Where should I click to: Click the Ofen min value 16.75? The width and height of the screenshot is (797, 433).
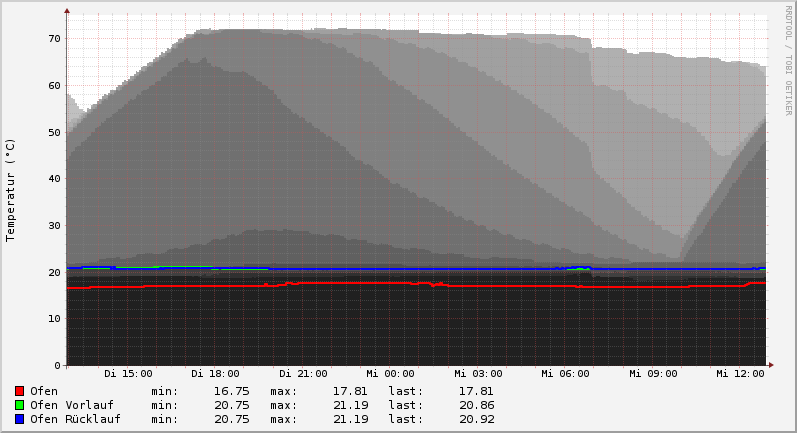(x=231, y=391)
